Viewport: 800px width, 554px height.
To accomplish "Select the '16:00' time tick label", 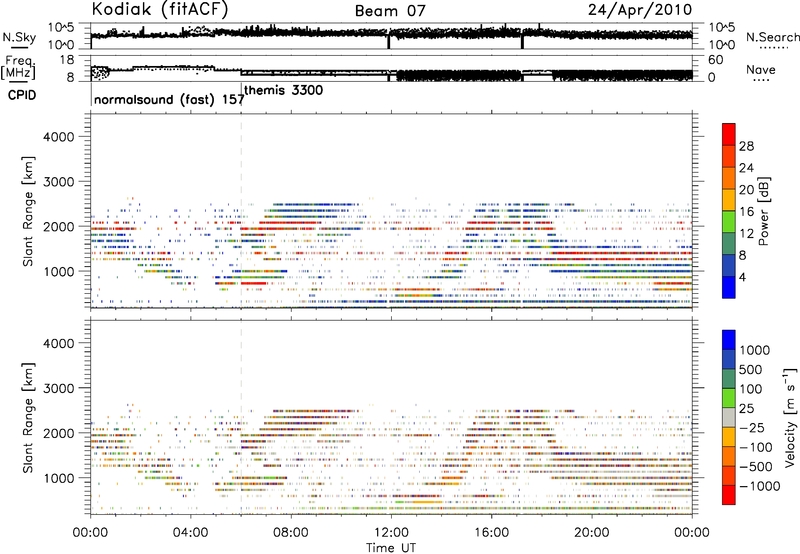I will click(491, 533).
